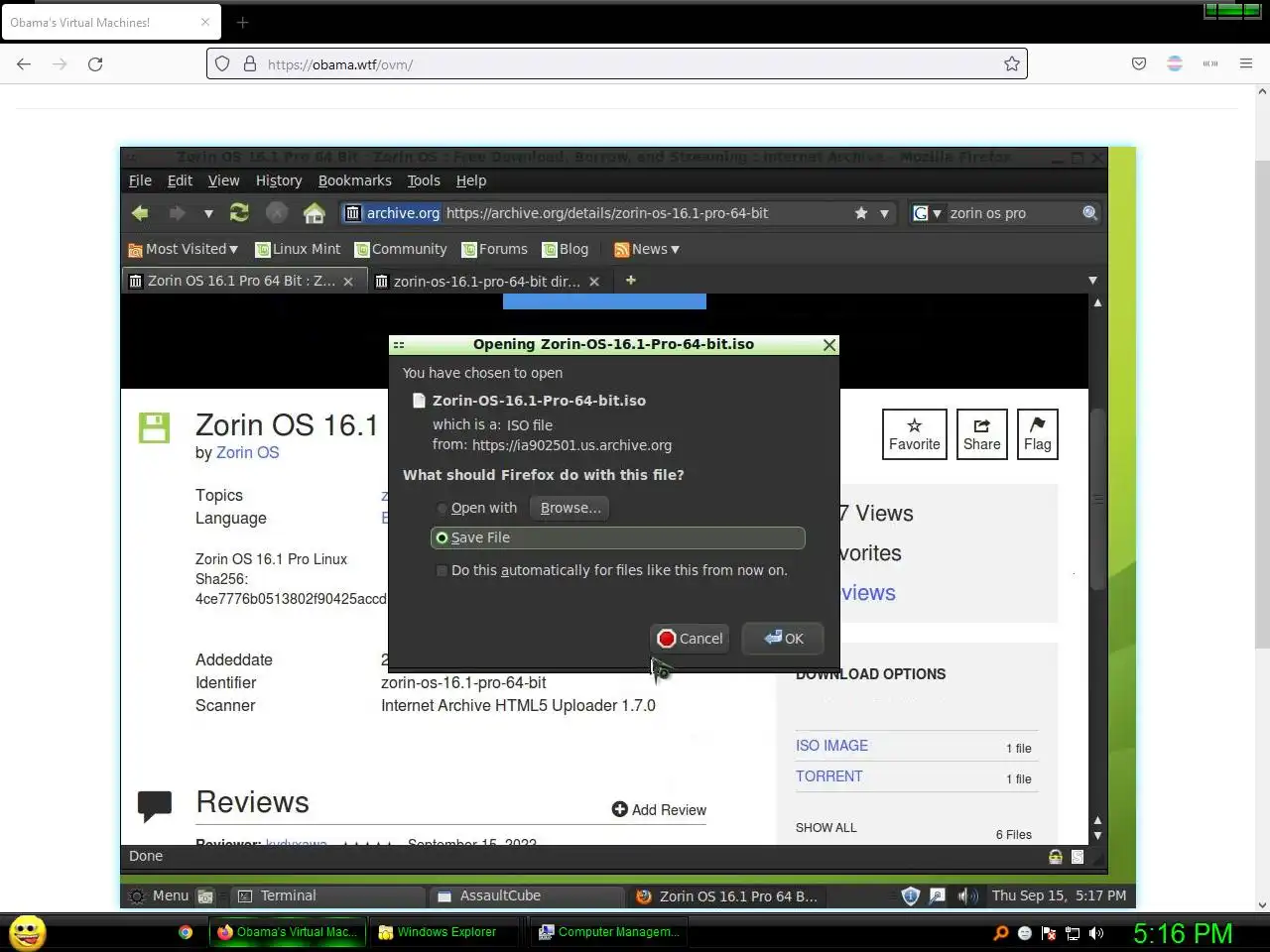Expand Most Visited bookmarks folder

[x=184, y=249]
